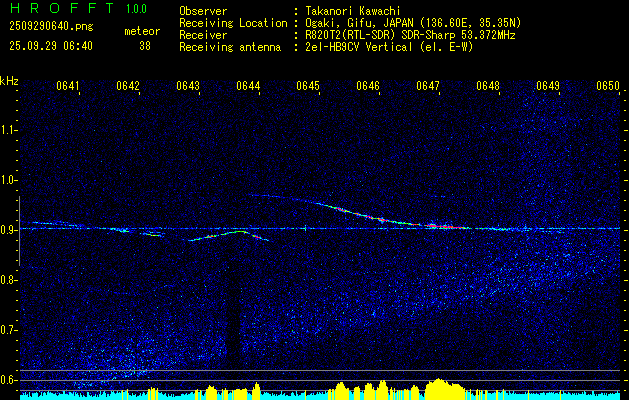Click R820T2(RTL-SDR) SDR-Sharp 53.372MHz text

410,35
